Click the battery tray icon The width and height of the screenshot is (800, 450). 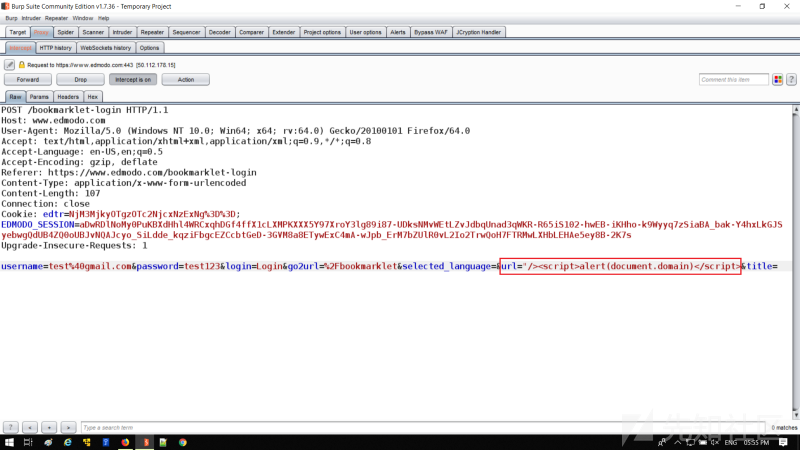(703, 442)
